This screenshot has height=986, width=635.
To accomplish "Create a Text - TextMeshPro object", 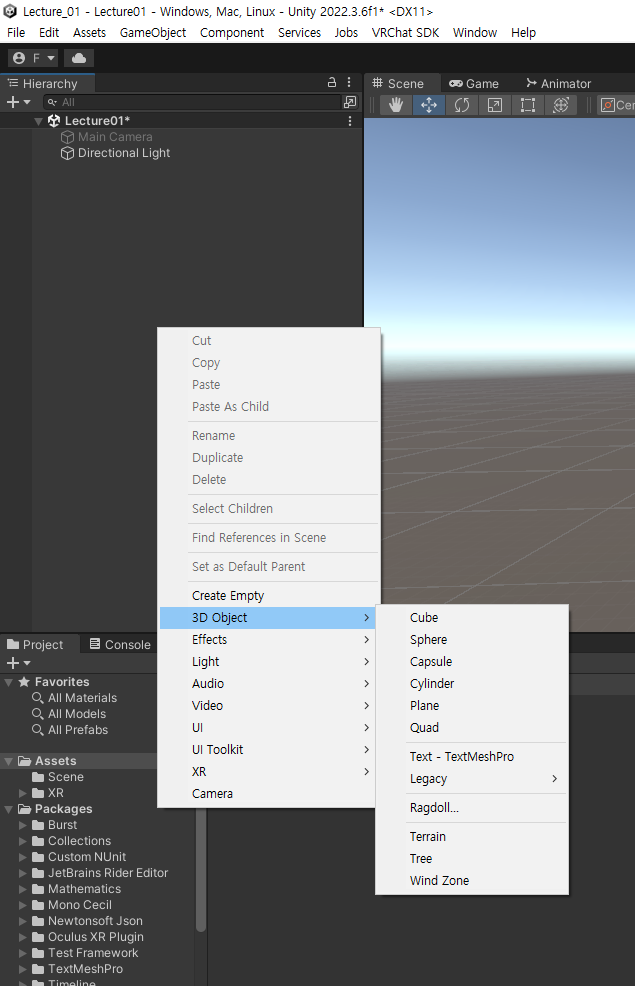I will (x=472, y=756).
